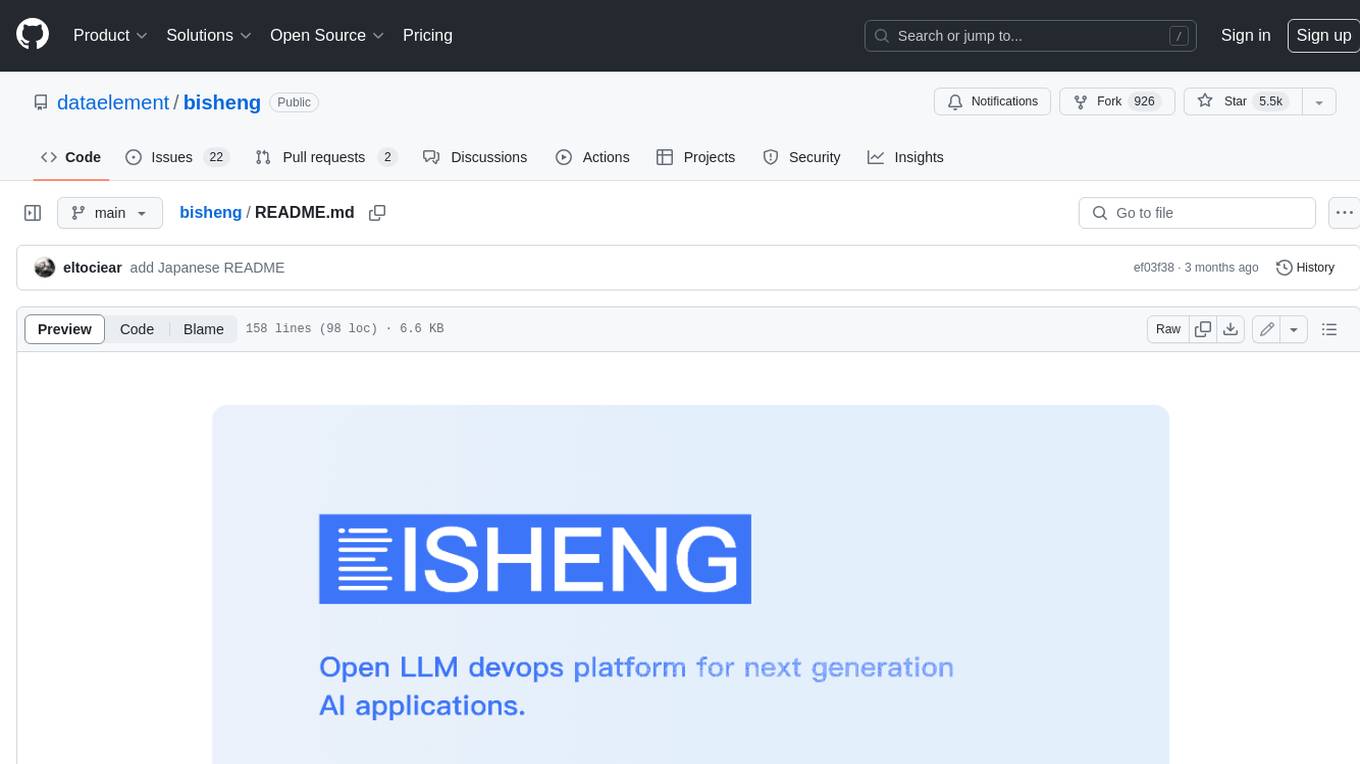Open Notifications for this repository
This screenshot has height=764, width=1360.
992,101
